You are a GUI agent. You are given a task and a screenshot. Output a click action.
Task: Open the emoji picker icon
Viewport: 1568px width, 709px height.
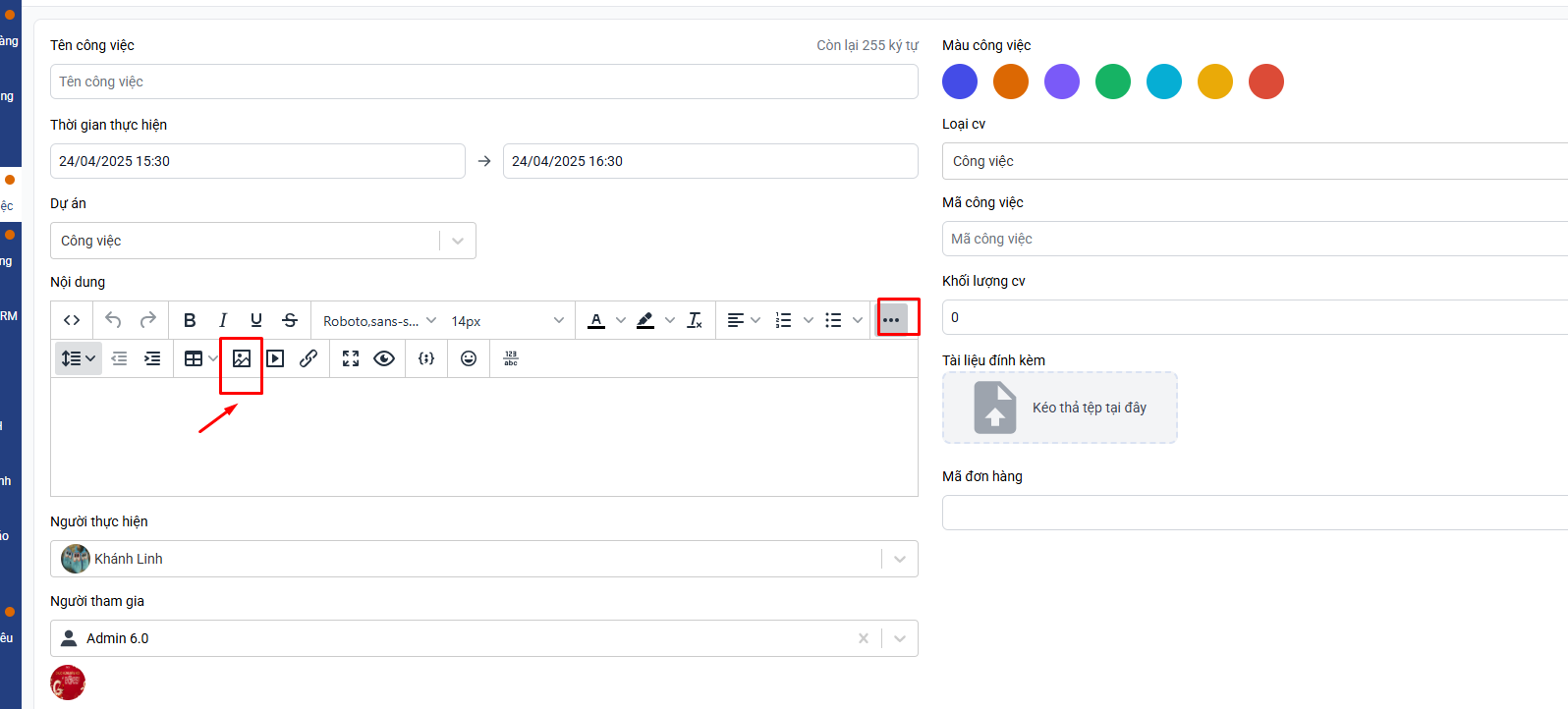(469, 358)
